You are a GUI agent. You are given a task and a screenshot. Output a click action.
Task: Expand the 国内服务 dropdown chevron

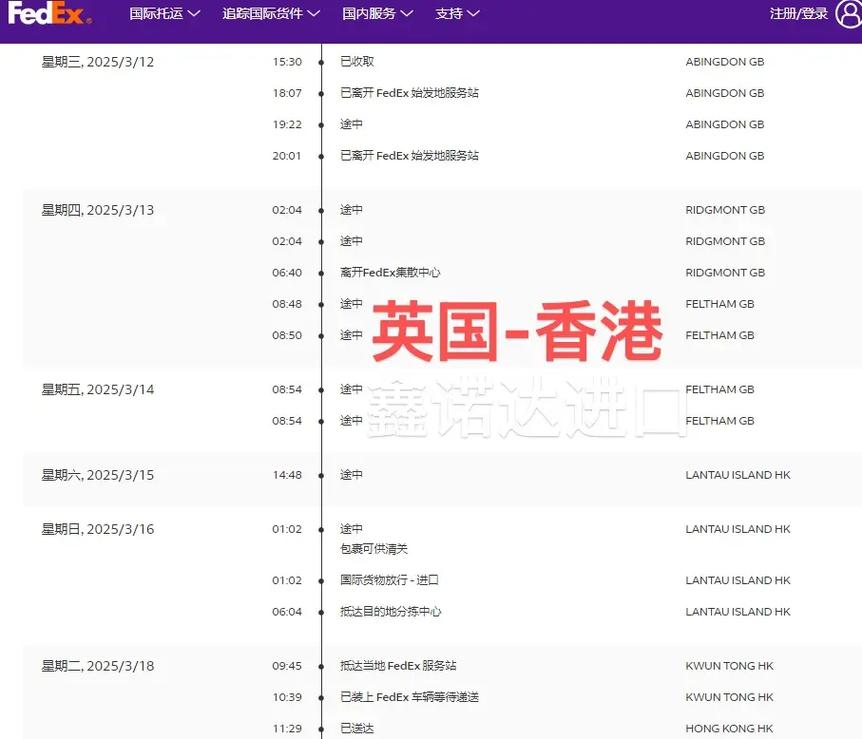(x=409, y=14)
